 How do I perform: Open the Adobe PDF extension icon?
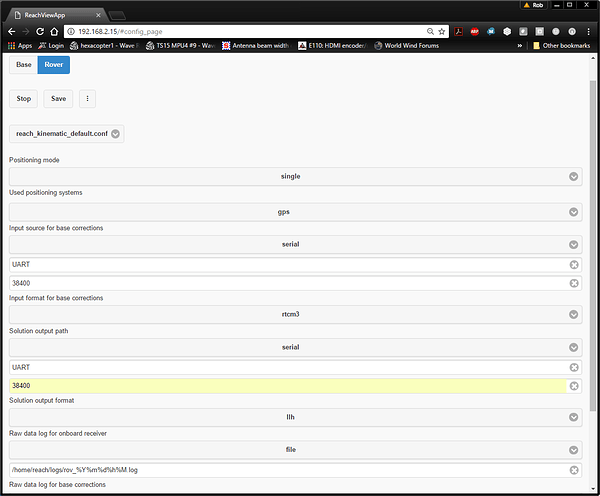coord(458,31)
